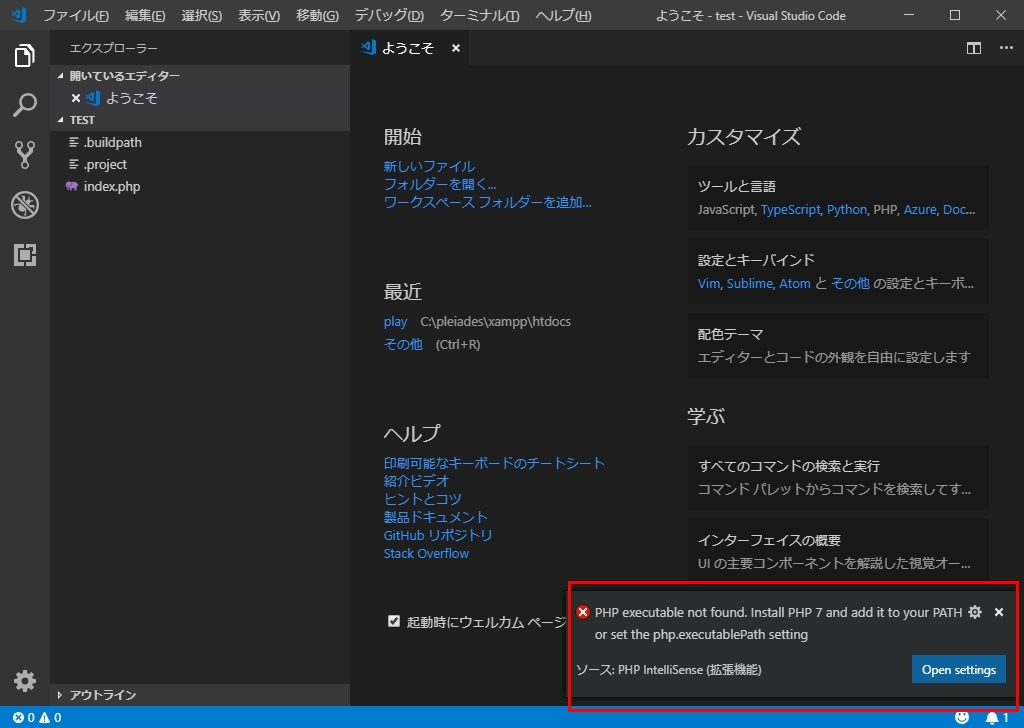Open the editor more actions ellipsis

[x=1006, y=48]
